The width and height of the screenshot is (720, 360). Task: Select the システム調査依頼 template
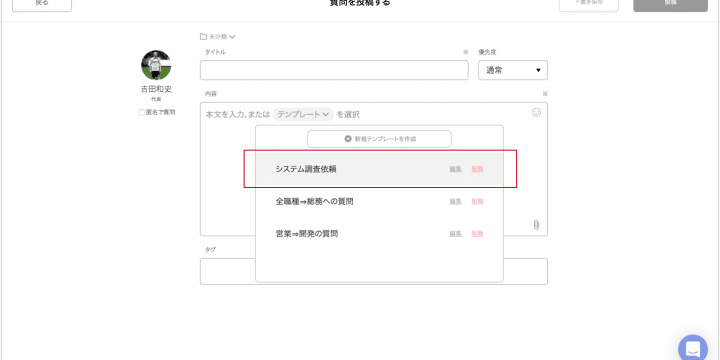[x=379, y=169]
